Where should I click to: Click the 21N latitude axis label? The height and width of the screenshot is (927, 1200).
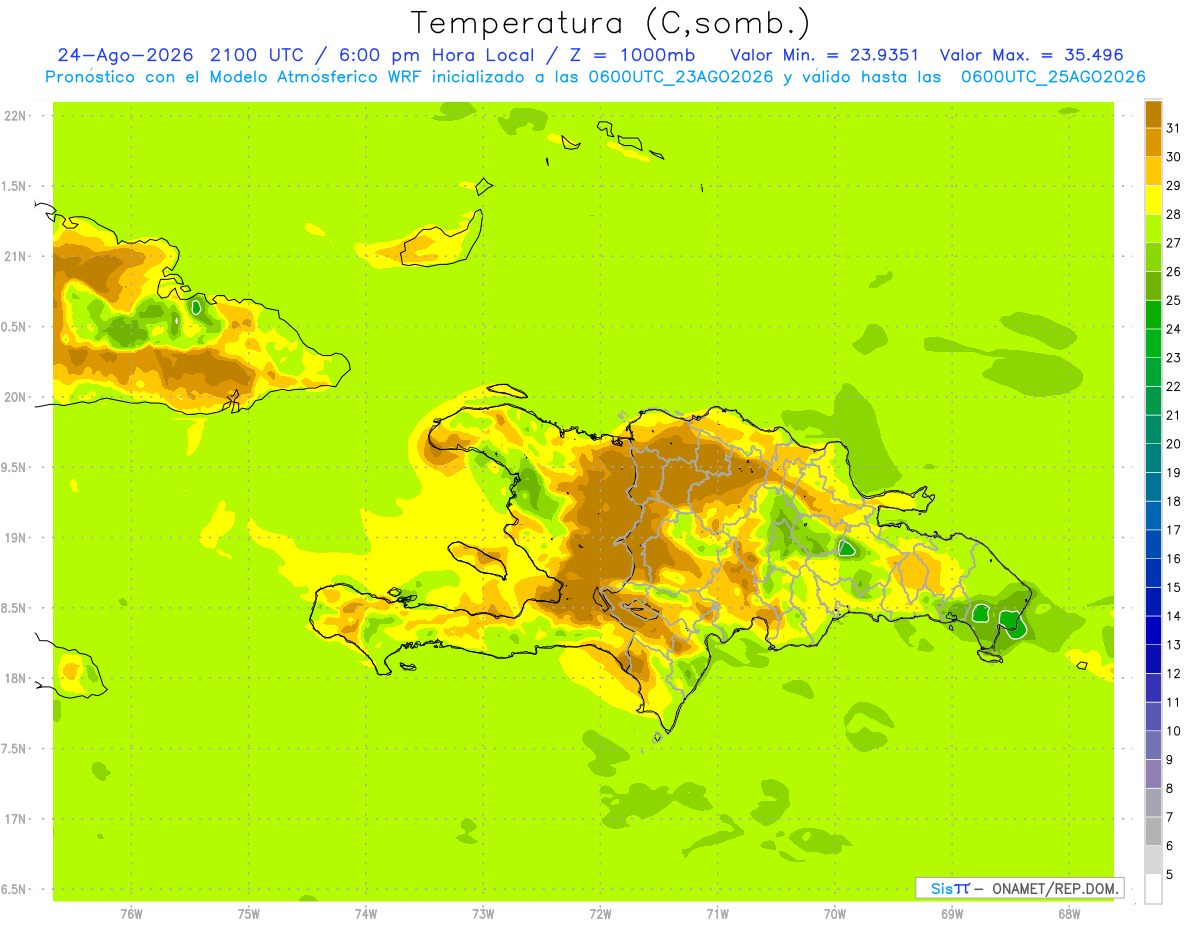(x=16, y=256)
